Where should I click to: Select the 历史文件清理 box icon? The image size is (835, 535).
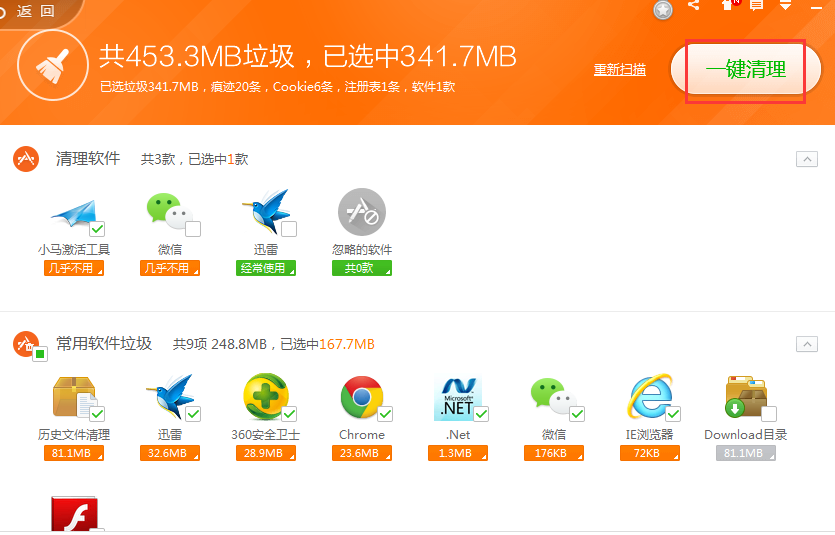pos(74,397)
